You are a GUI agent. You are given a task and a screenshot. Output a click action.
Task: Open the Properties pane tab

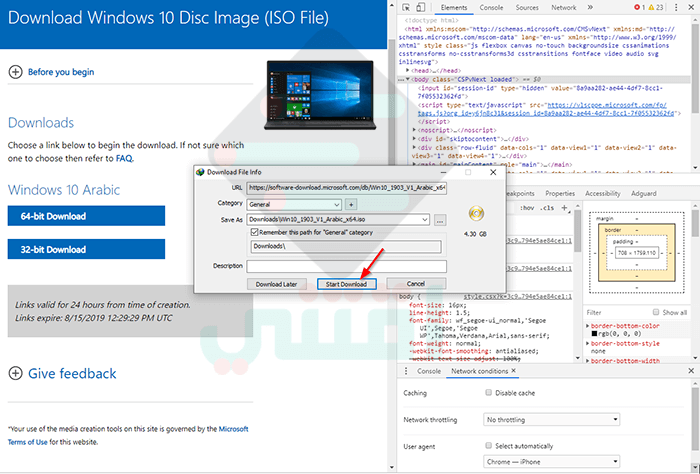560,193
